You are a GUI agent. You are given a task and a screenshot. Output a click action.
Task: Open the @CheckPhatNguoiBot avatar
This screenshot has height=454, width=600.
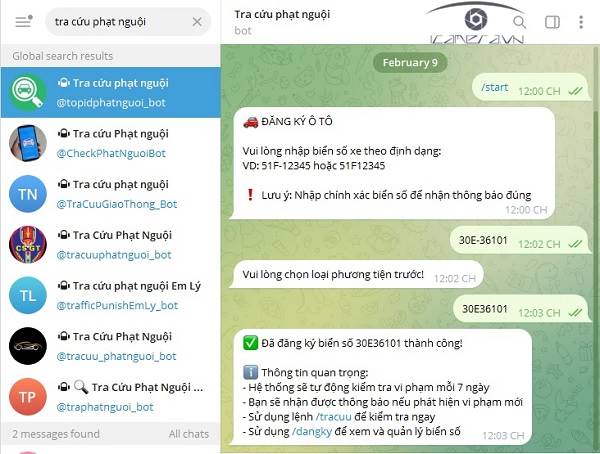(x=28, y=143)
